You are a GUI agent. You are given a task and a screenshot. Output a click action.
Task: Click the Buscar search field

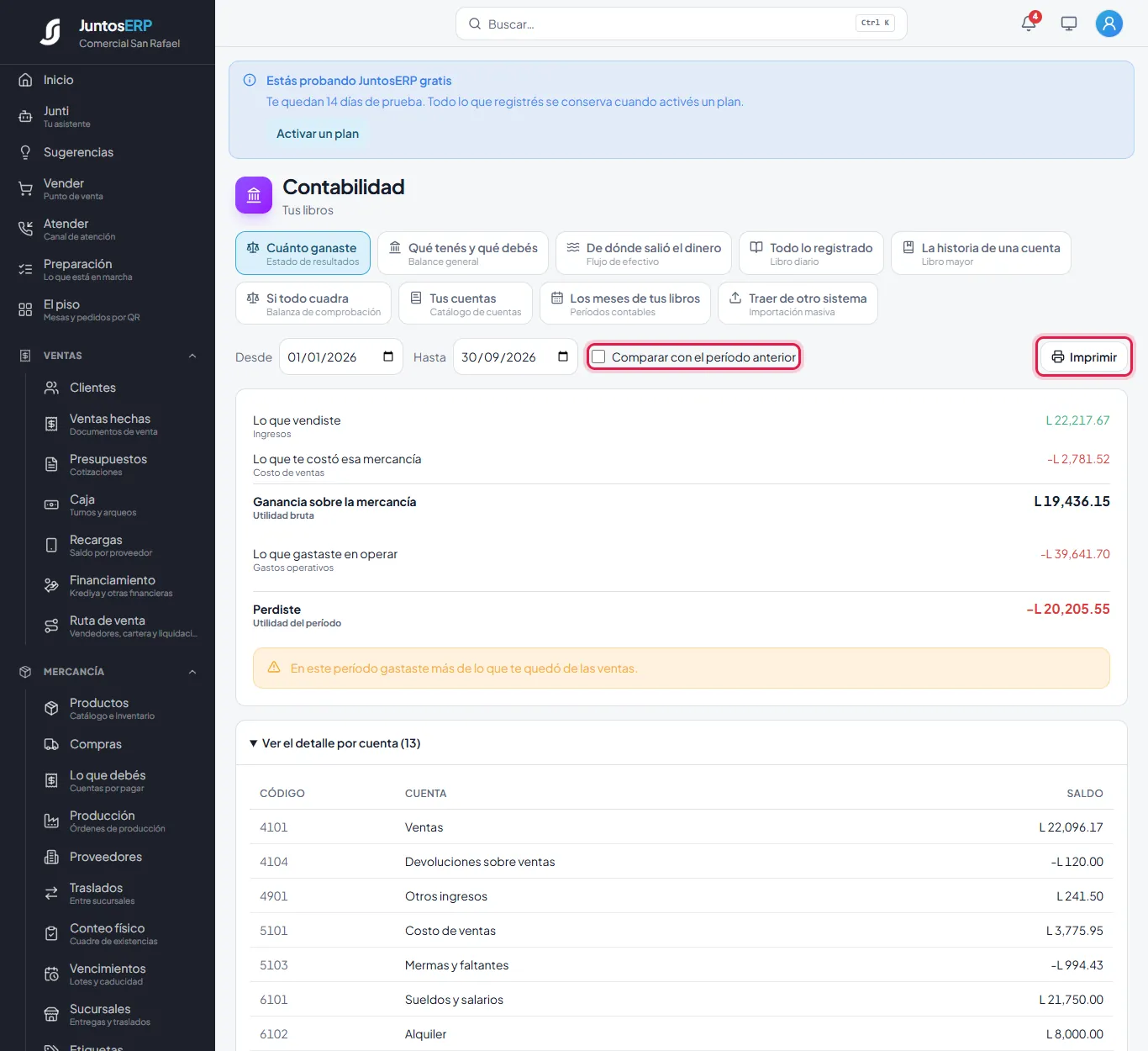point(681,24)
